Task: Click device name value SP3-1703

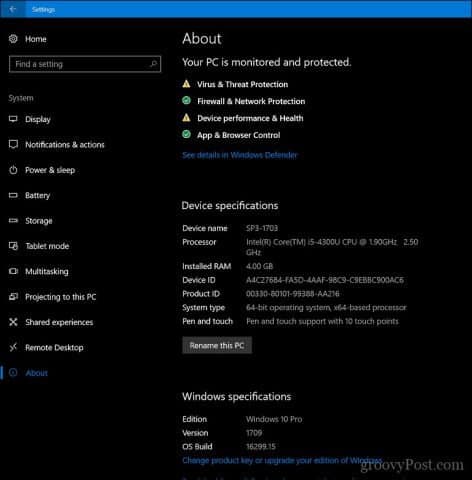Action: coord(262,228)
